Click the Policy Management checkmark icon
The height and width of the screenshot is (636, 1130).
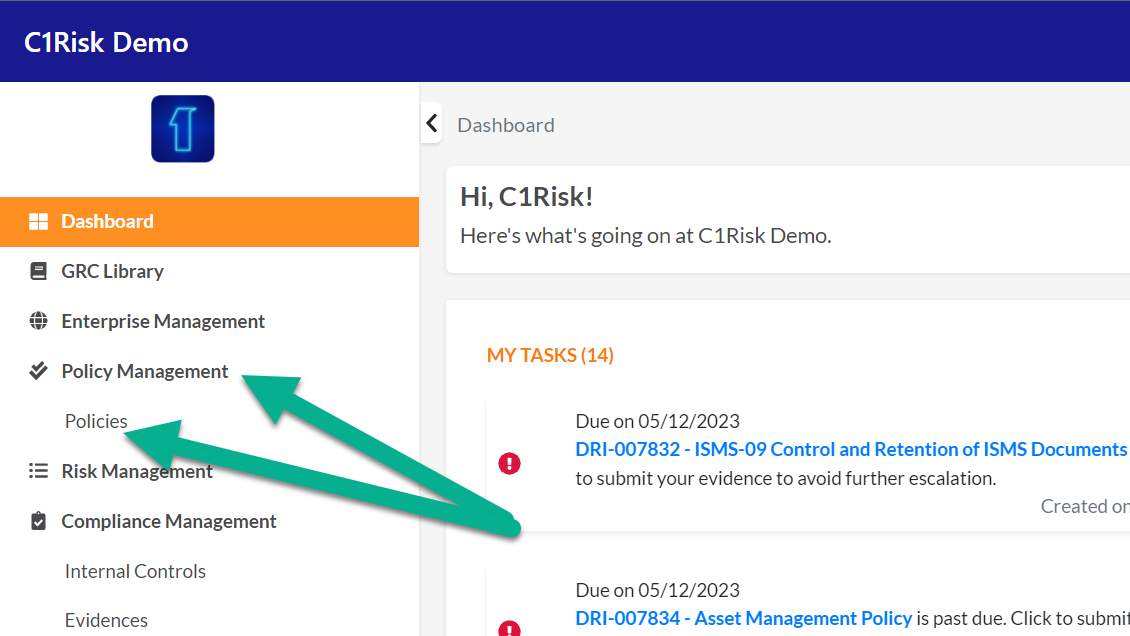(38, 371)
